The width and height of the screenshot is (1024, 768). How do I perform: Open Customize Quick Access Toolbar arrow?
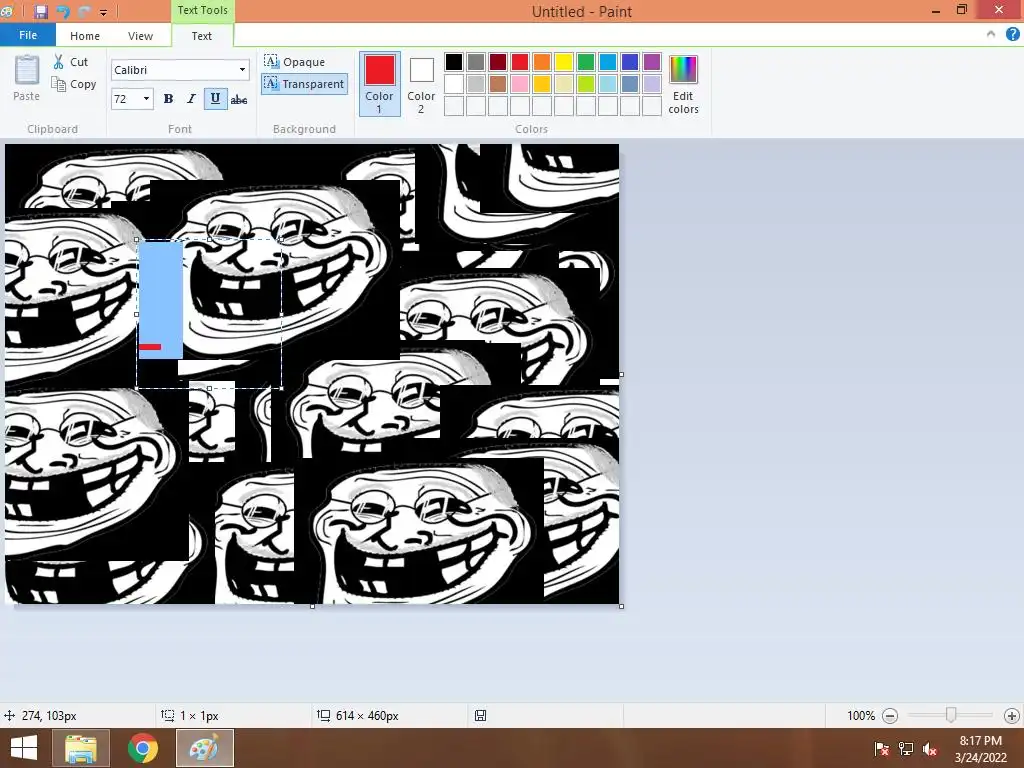pos(103,12)
